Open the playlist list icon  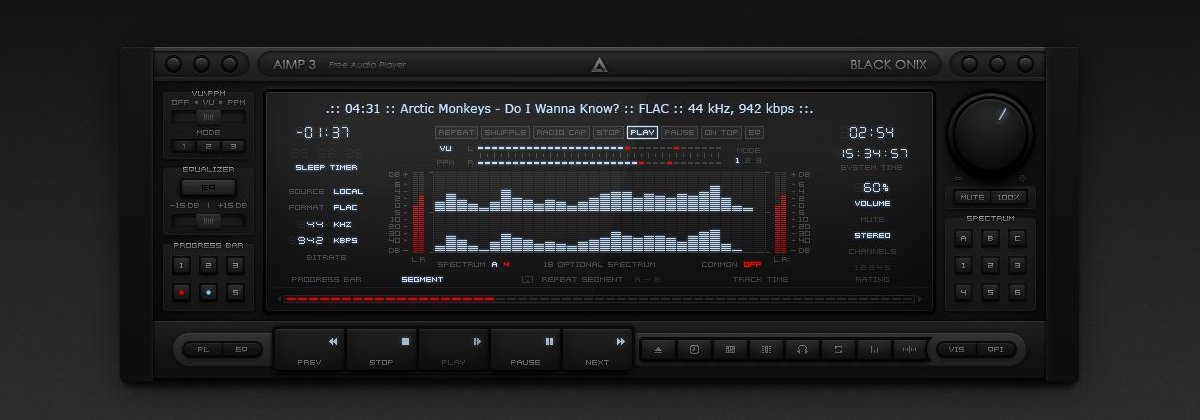pyautogui.click(x=766, y=349)
